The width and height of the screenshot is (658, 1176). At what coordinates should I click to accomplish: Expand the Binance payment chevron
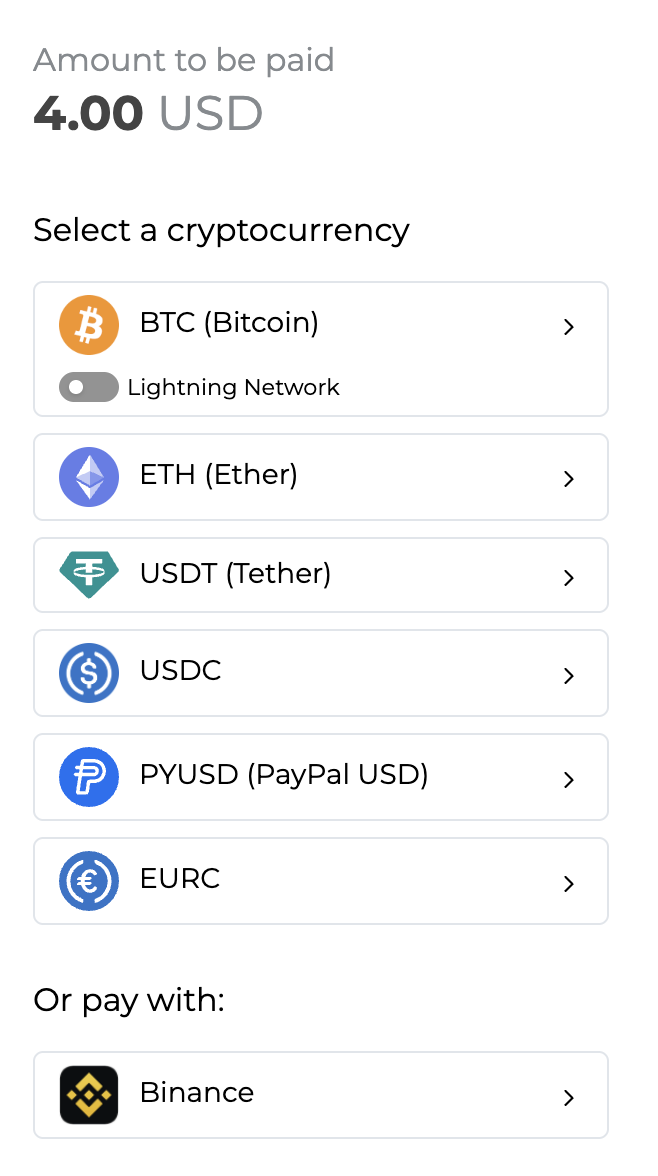point(569,1097)
